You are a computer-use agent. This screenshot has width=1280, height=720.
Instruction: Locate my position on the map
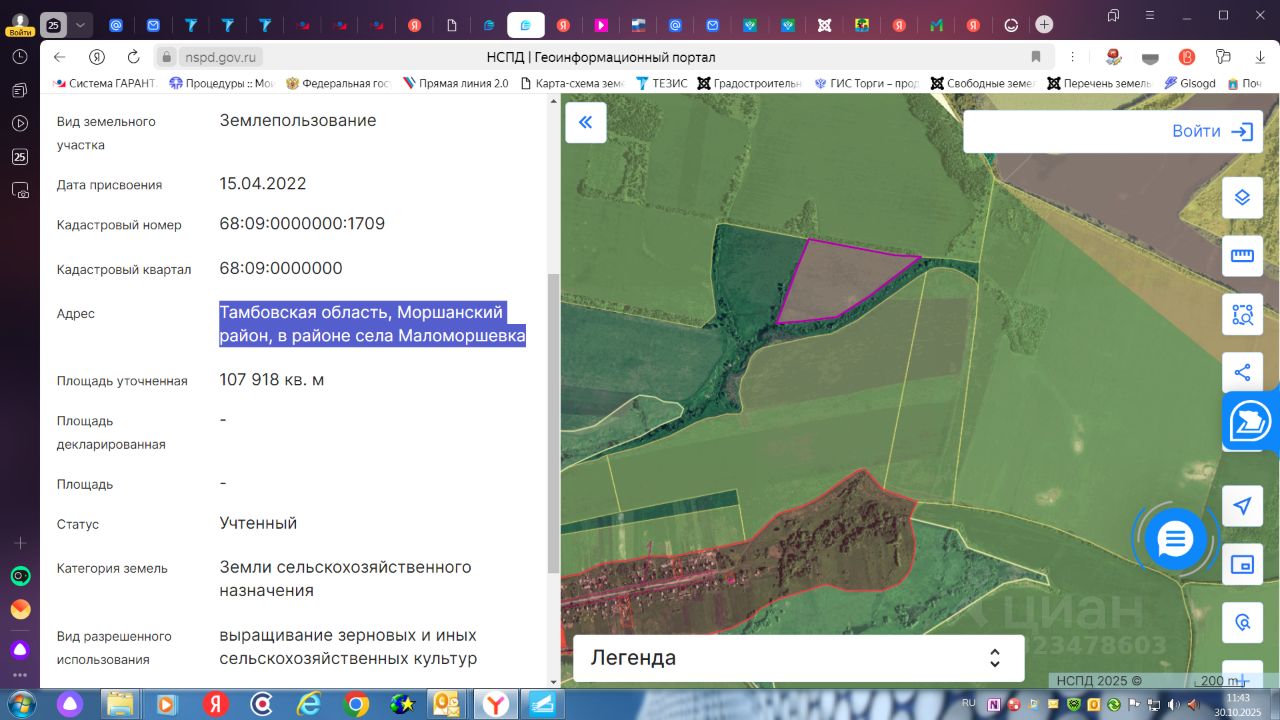1242,507
